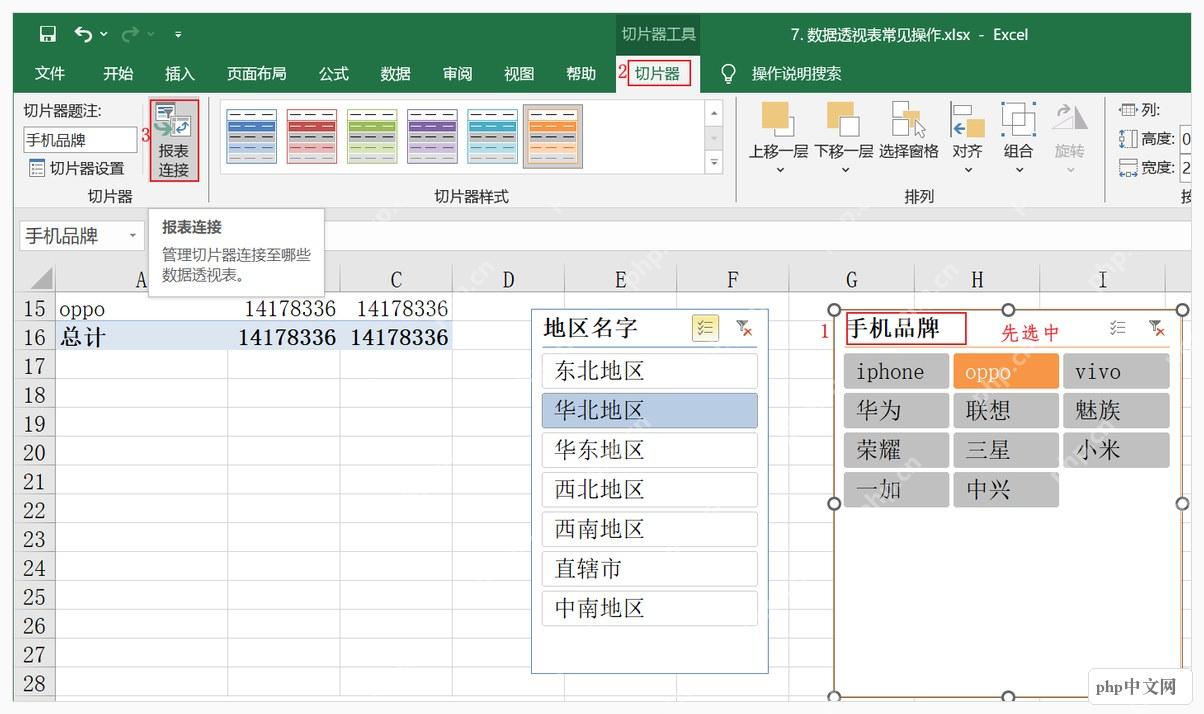Apply the red slicer style

click(312, 137)
